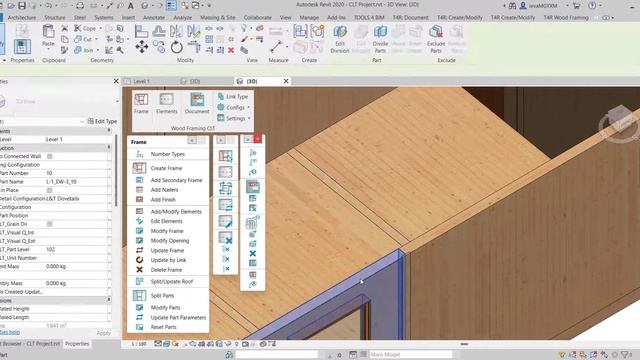Close the active 3D view tab

286,81
